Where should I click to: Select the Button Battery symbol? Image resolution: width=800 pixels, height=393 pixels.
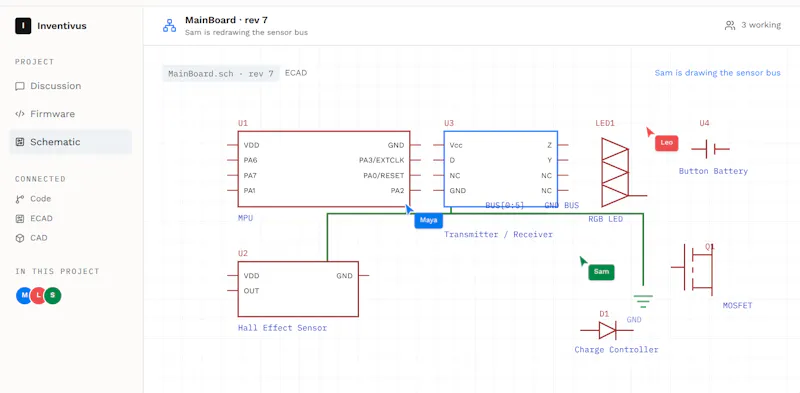710,149
